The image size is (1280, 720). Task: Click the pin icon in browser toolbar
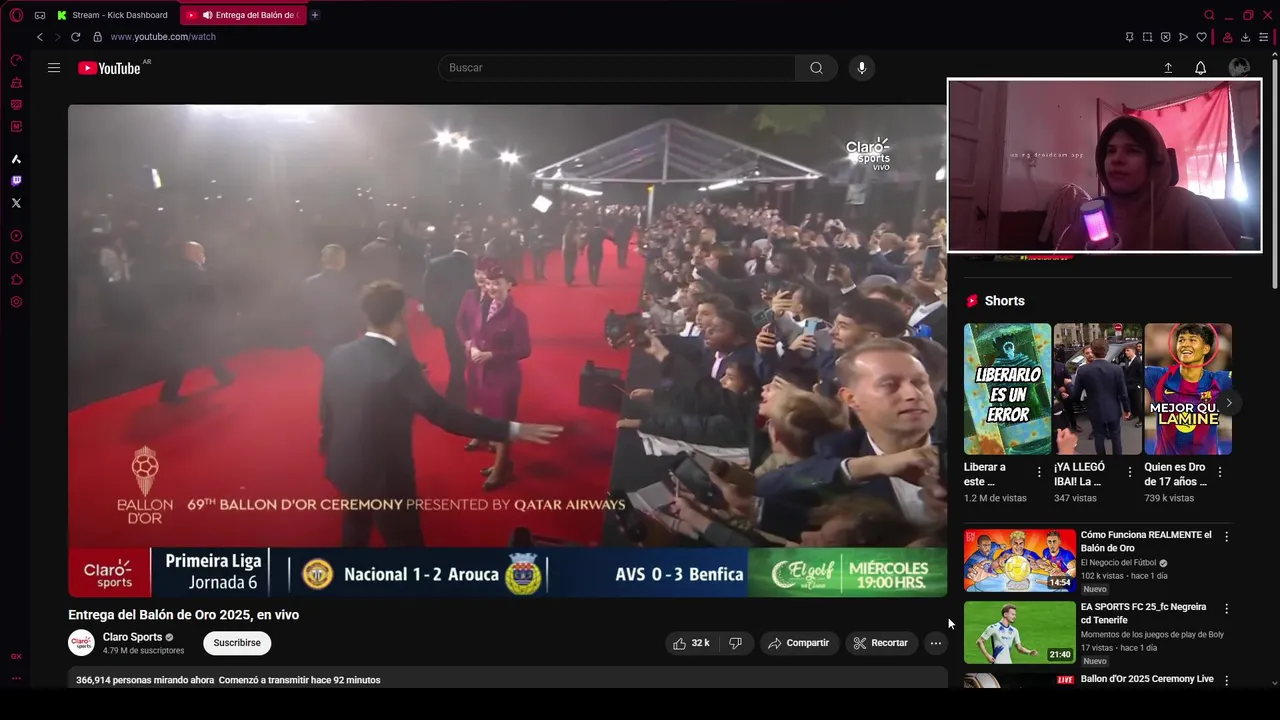[x=1129, y=37]
